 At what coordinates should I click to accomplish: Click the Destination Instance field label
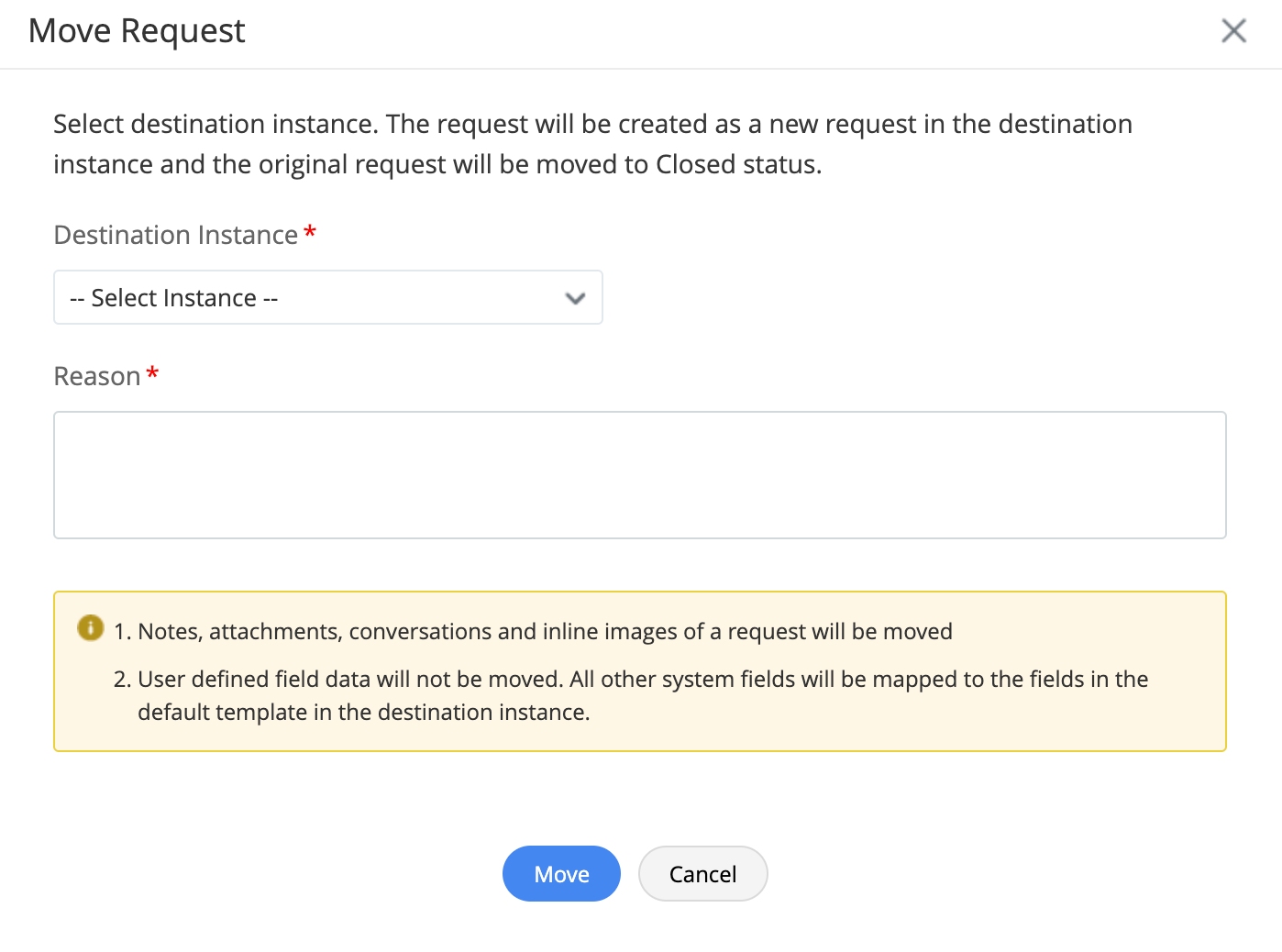pyautogui.click(x=175, y=235)
